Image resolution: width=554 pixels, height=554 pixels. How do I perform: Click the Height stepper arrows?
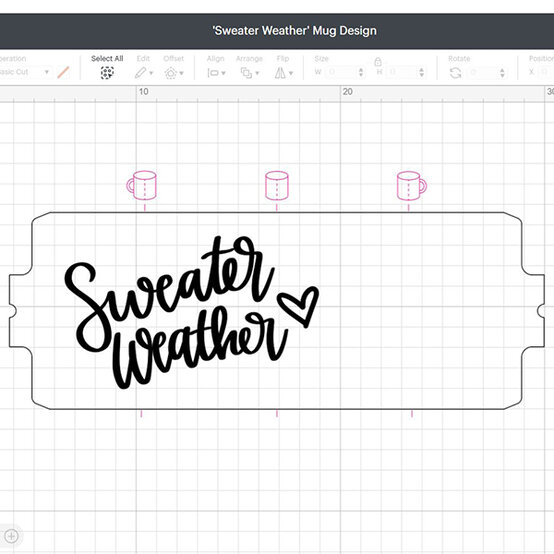(422, 72)
